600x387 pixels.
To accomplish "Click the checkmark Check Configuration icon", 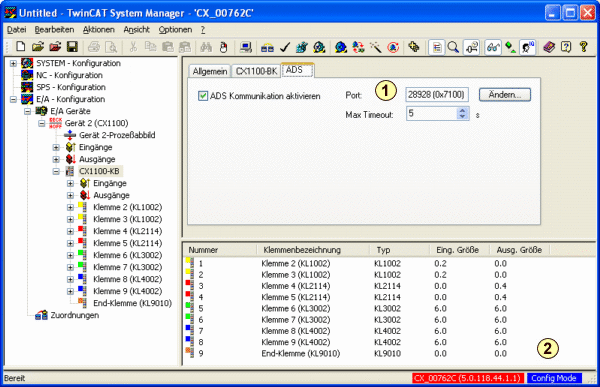I will [x=285, y=47].
